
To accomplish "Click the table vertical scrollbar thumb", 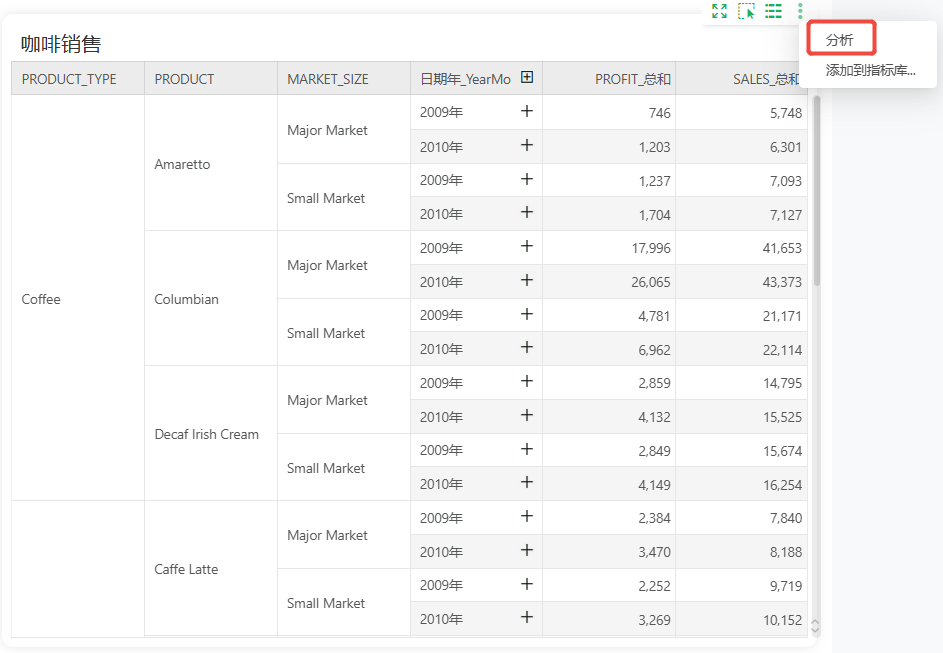I will pyautogui.click(x=816, y=190).
